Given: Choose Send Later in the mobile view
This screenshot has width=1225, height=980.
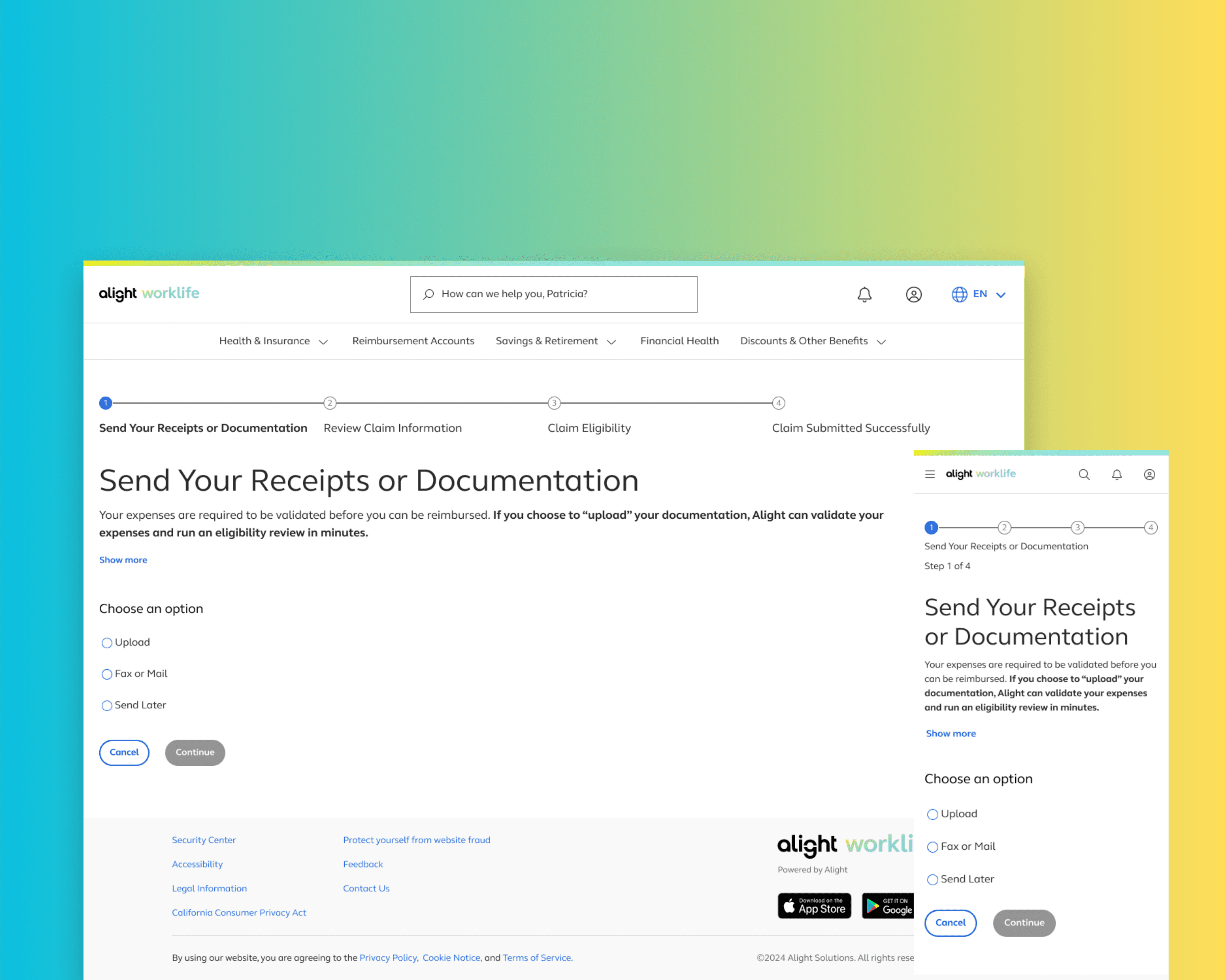Looking at the screenshot, I should [932, 880].
